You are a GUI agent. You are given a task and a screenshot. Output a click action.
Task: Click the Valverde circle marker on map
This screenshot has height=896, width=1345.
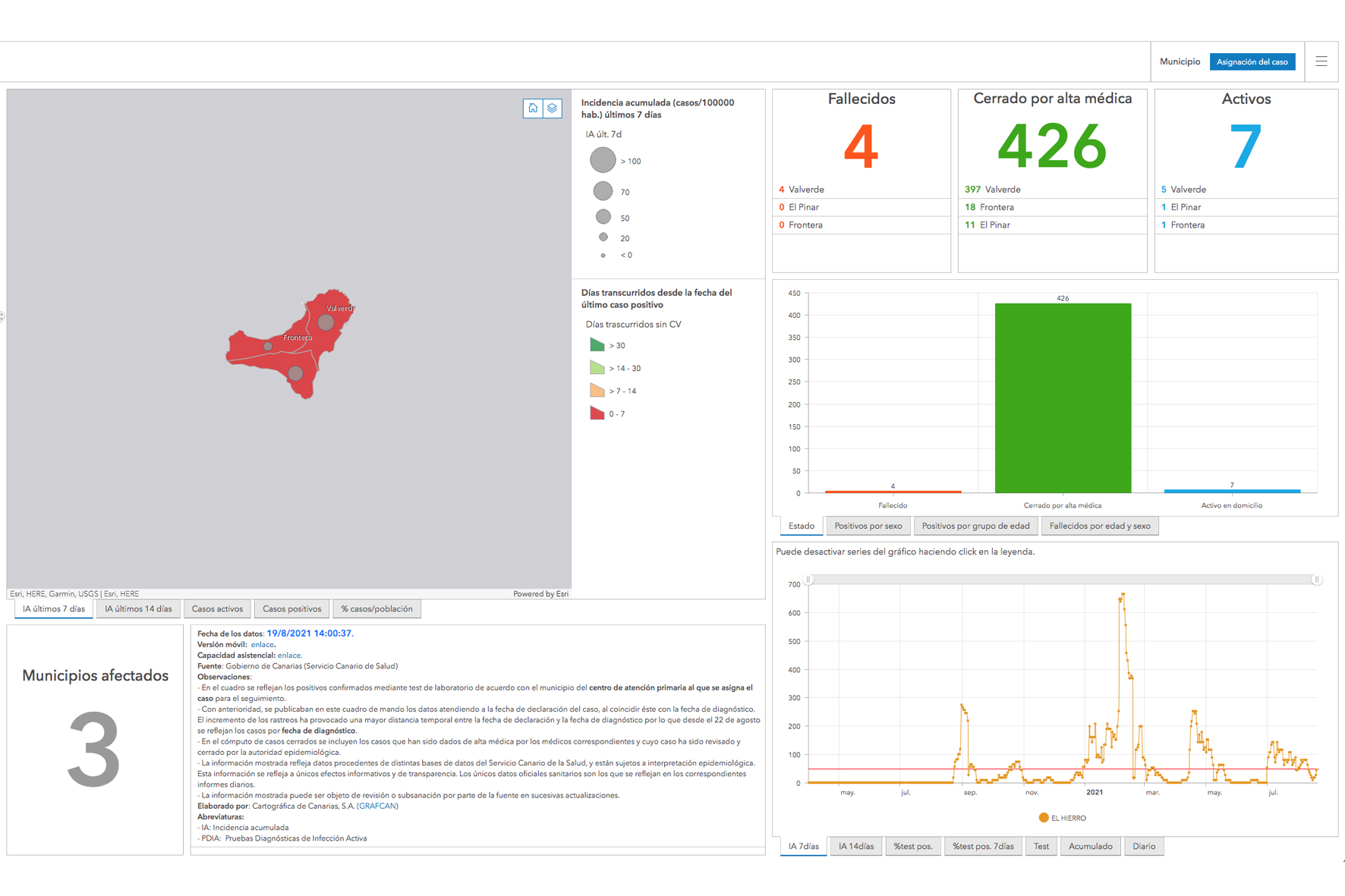click(326, 322)
